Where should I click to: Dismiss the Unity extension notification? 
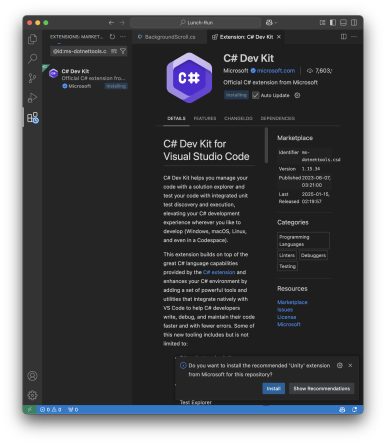tap(350, 365)
